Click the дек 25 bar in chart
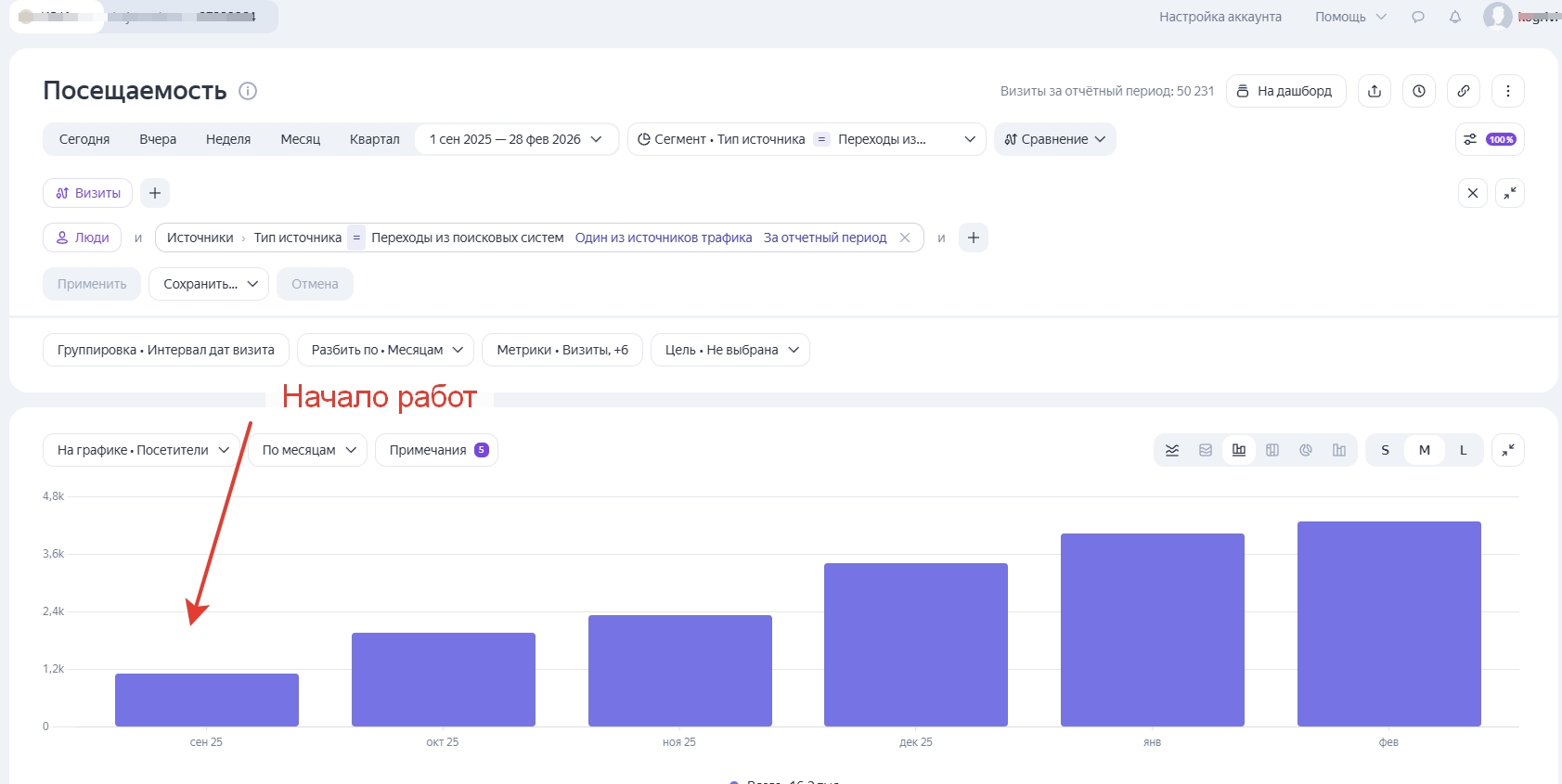The height and width of the screenshot is (784, 1562). click(x=916, y=645)
